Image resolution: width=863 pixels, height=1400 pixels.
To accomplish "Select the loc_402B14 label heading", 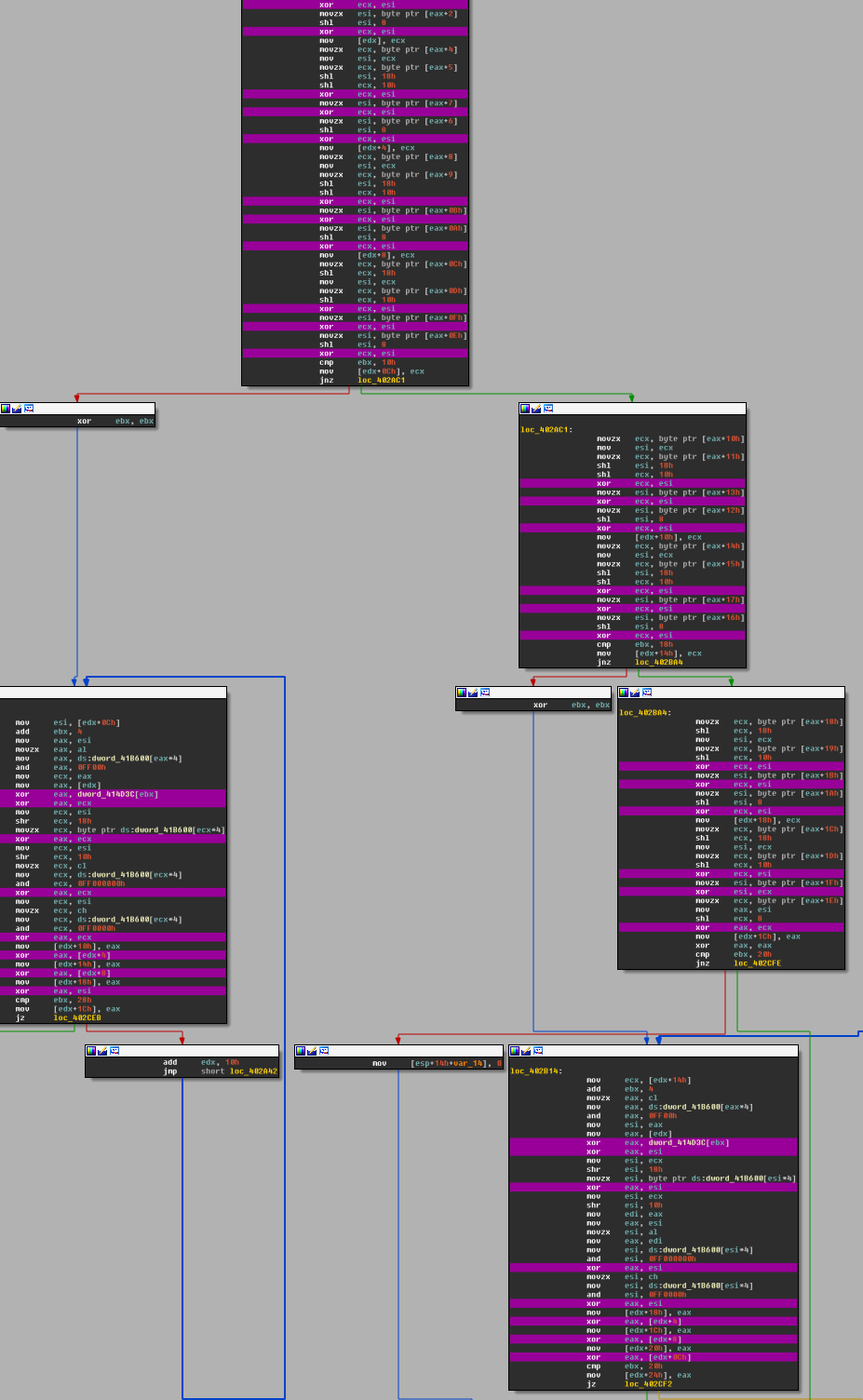I will [535, 1071].
